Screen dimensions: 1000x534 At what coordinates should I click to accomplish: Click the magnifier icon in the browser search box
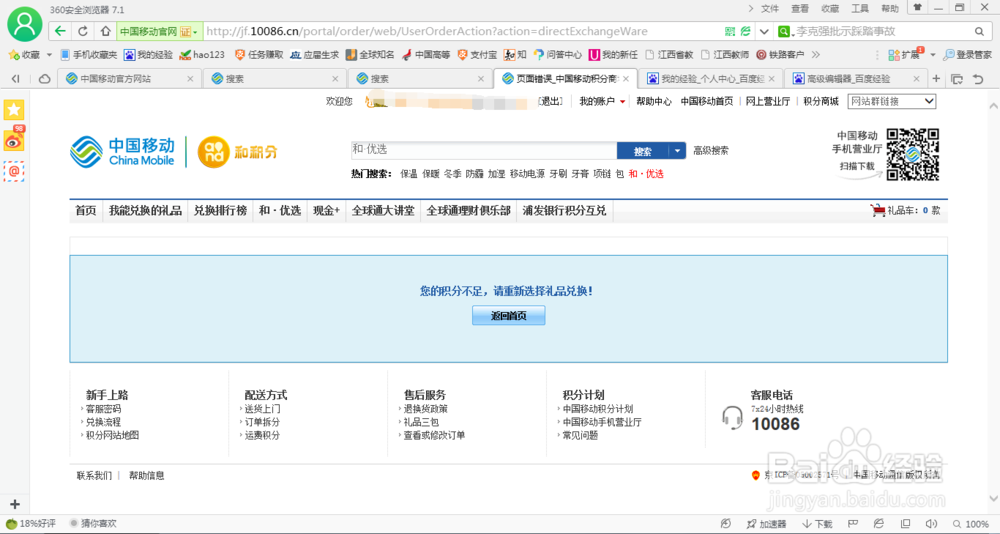[979, 31]
